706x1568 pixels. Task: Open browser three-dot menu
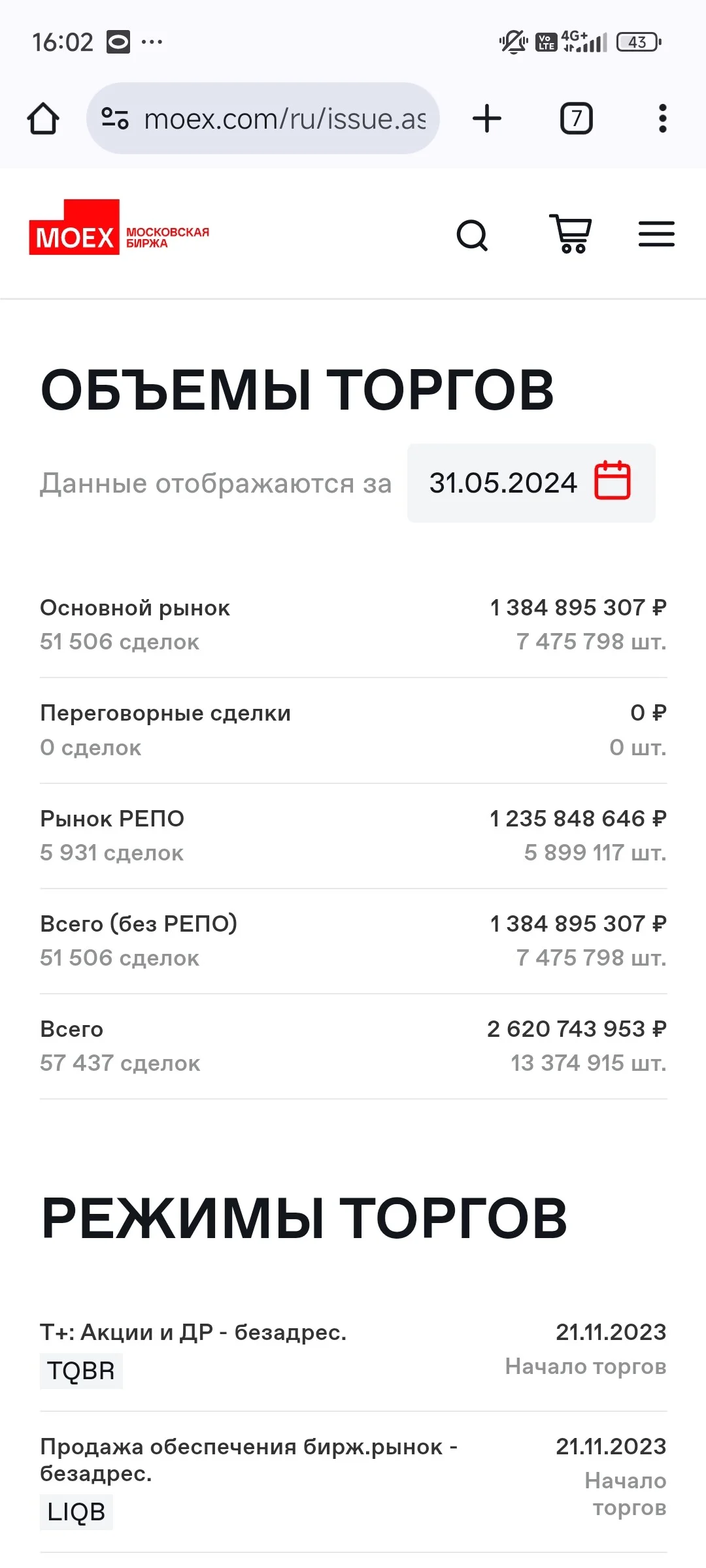(662, 118)
